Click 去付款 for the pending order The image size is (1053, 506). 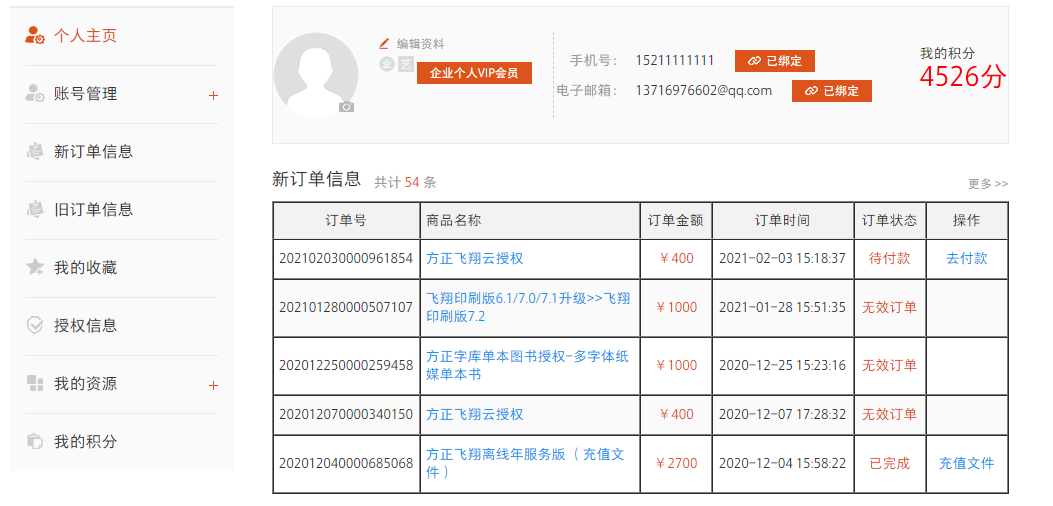[967, 258]
